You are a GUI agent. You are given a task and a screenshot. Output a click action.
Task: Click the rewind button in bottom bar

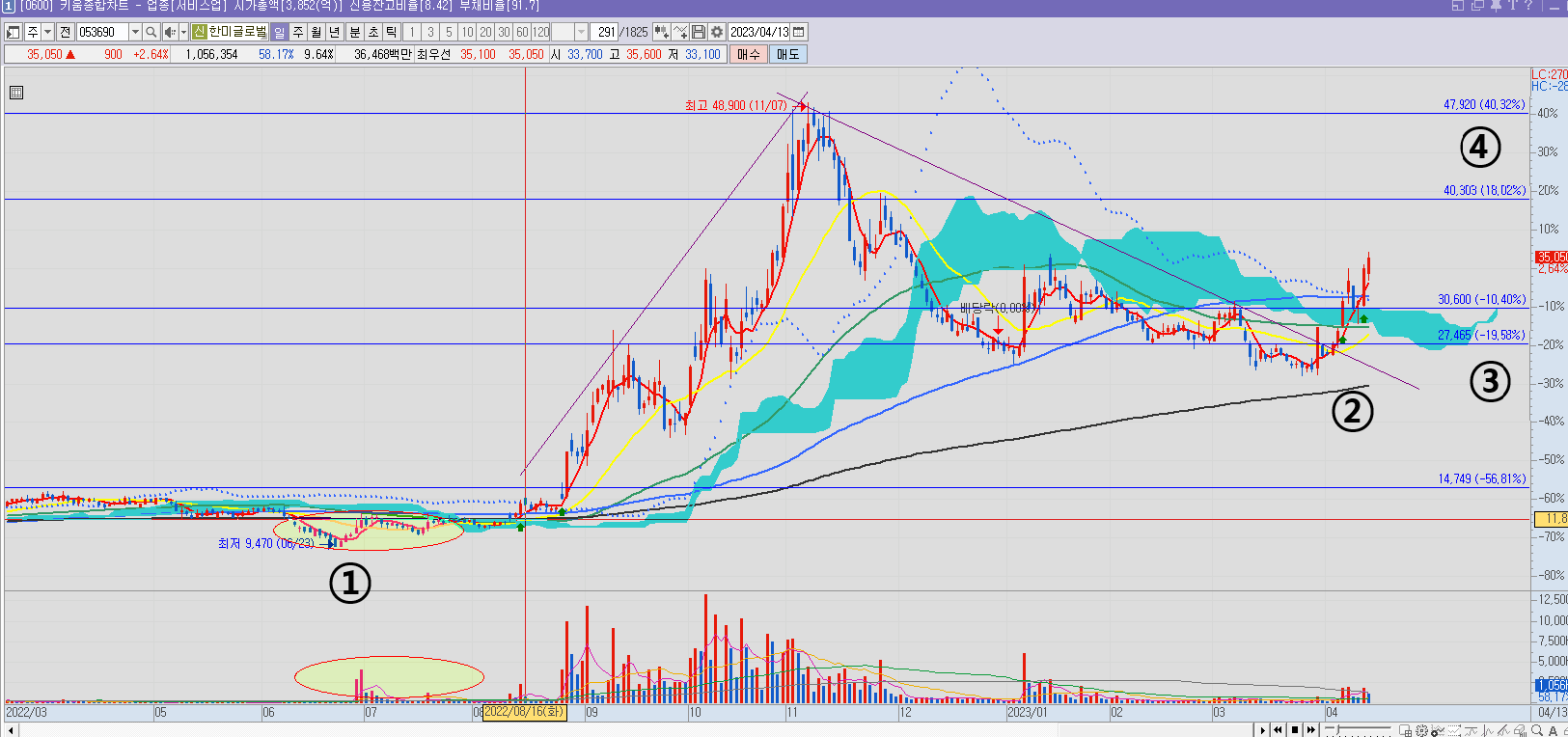(x=1278, y=730)
